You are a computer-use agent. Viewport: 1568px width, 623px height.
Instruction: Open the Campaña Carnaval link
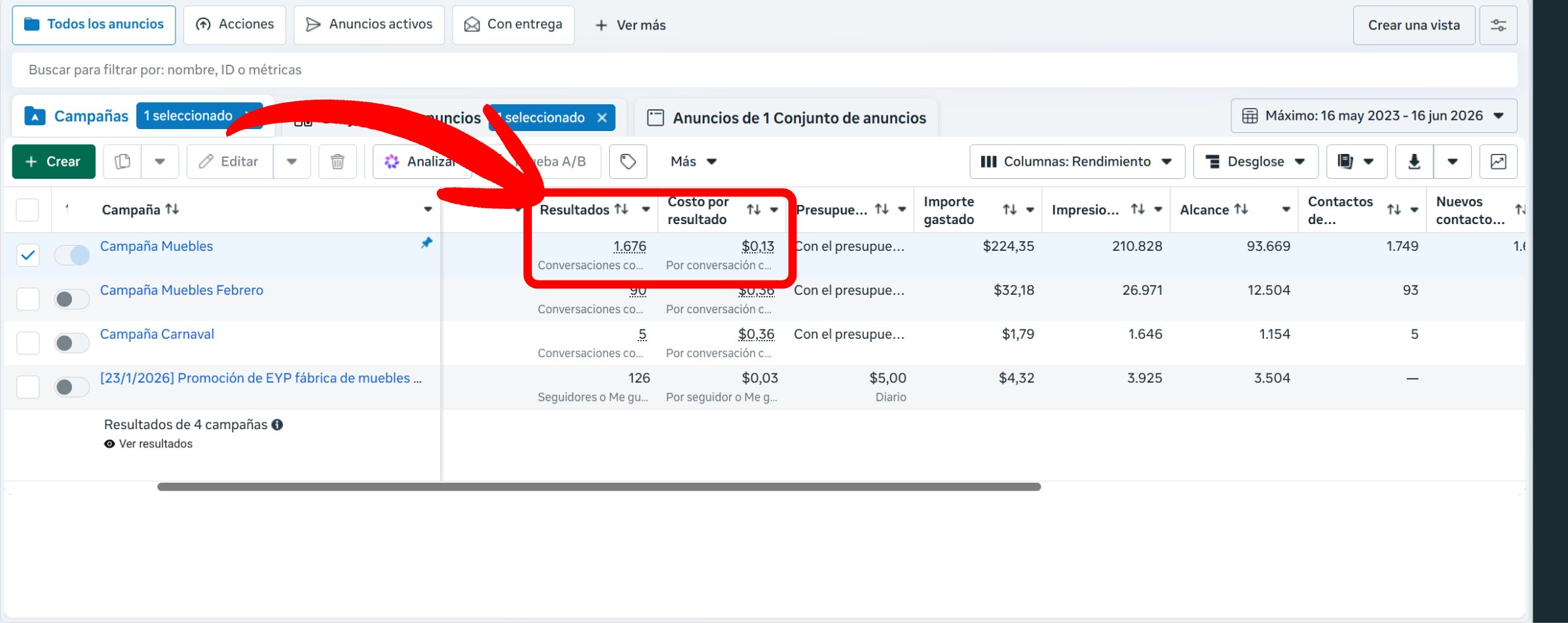coord(157,334)
